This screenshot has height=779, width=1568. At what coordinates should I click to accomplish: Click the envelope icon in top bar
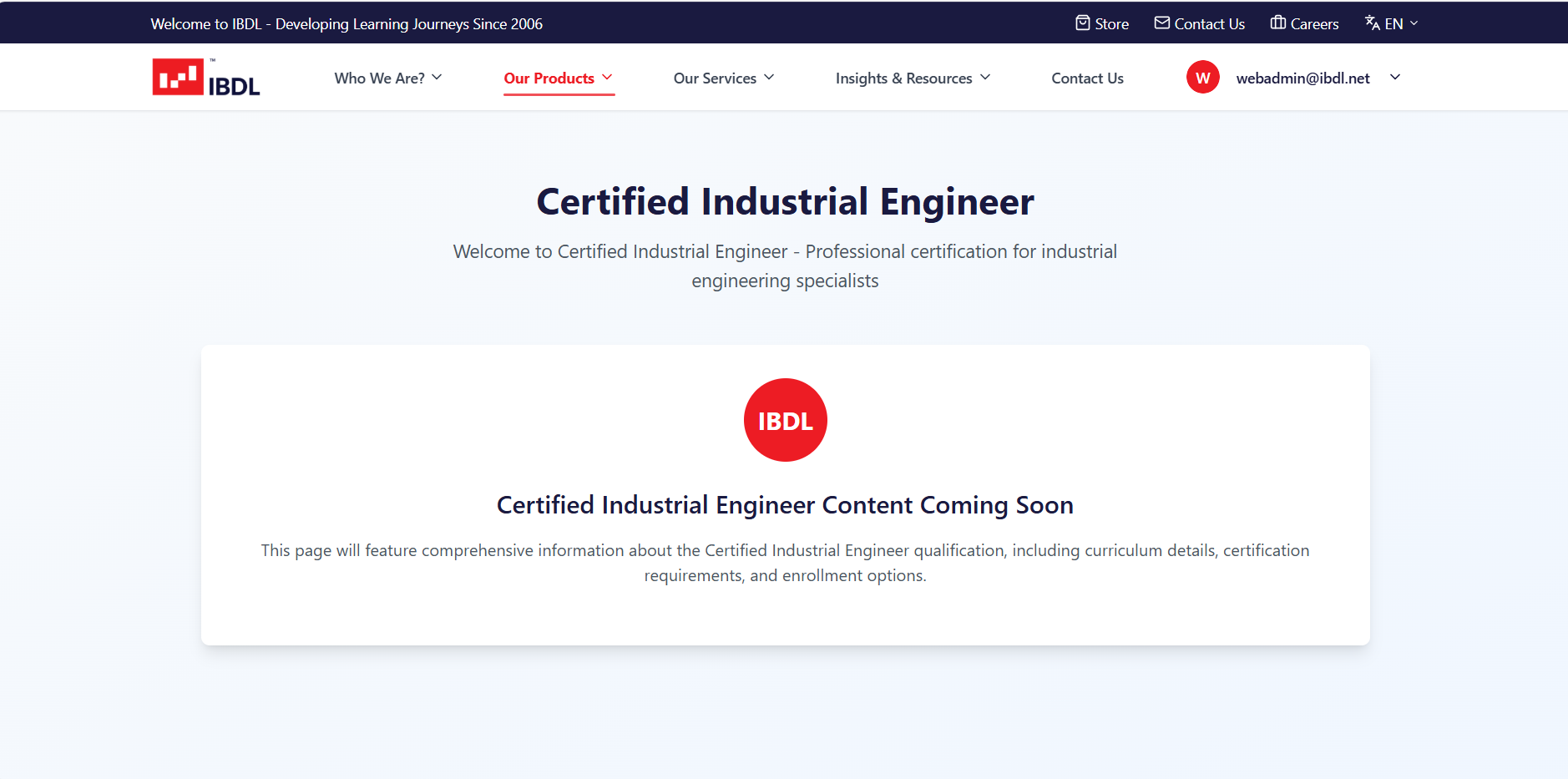(1161, 23)
